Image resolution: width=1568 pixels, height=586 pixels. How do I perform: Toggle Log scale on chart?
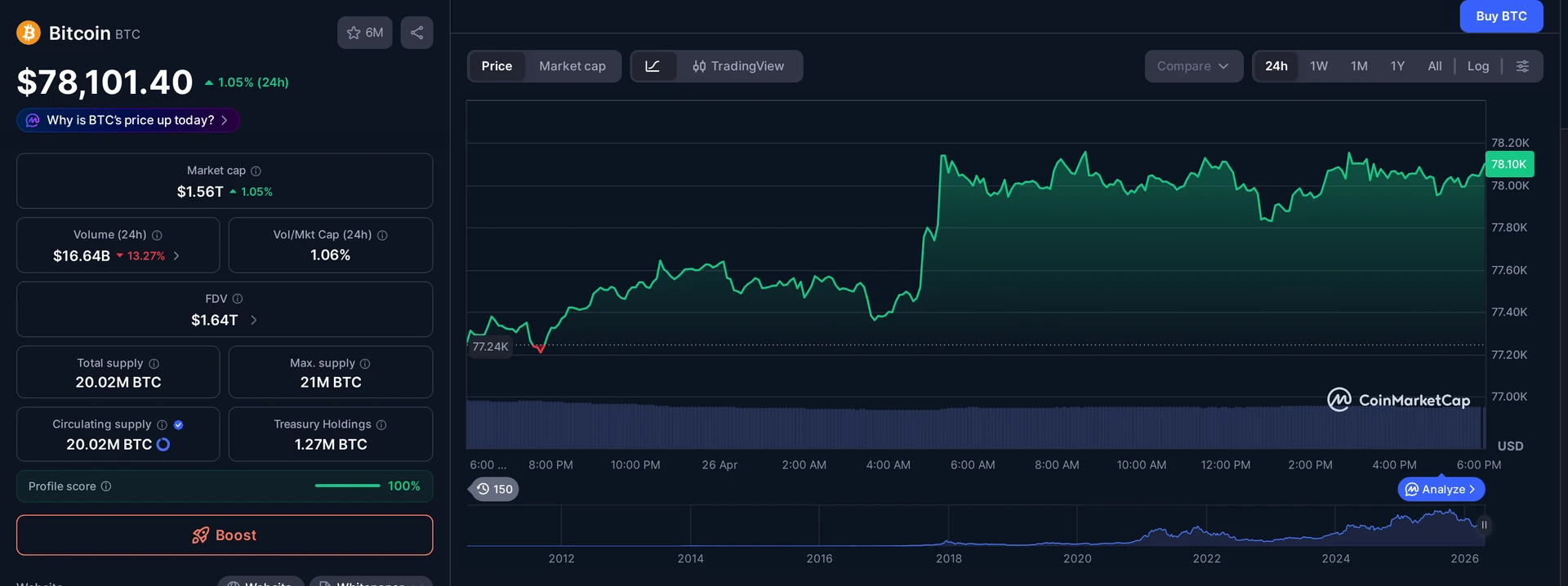(x=1478, y=66)
